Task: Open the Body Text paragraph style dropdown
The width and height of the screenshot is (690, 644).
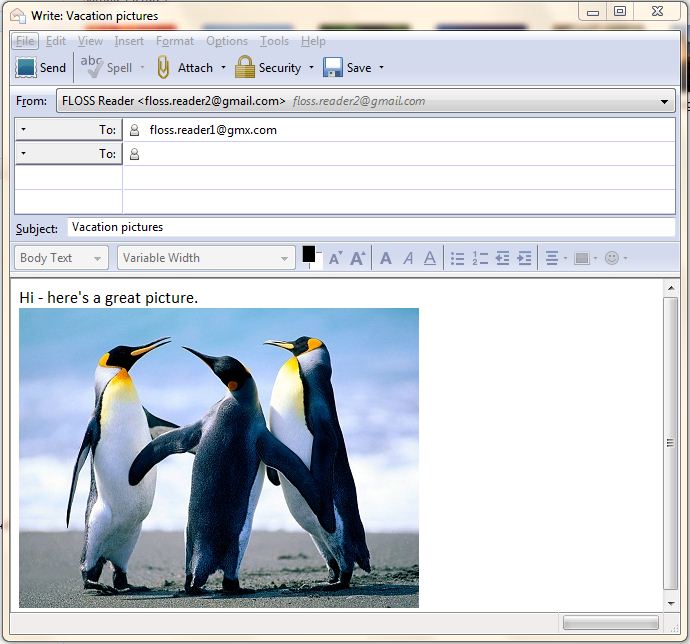Action: point(61,258)
